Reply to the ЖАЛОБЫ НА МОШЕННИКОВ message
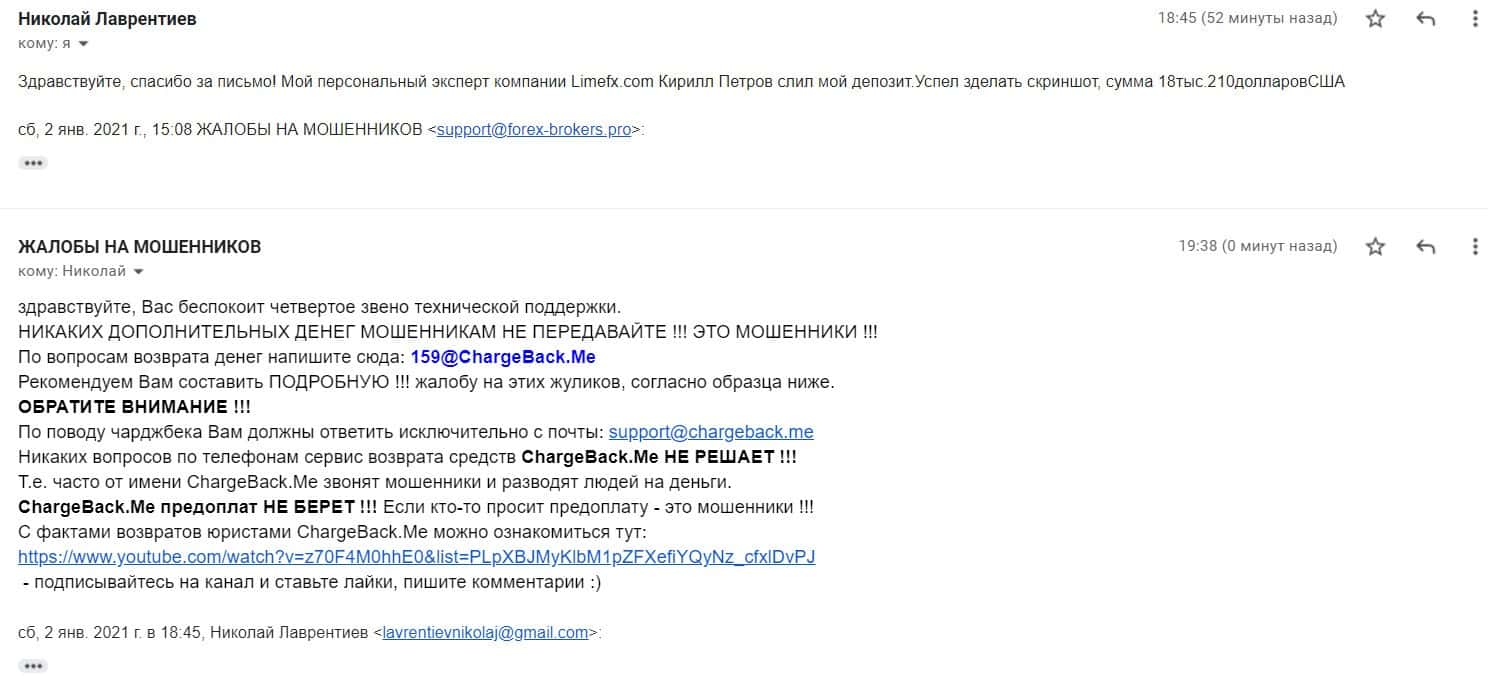The height and width of the screenshot is (676, 1505). pos(1427,247)
